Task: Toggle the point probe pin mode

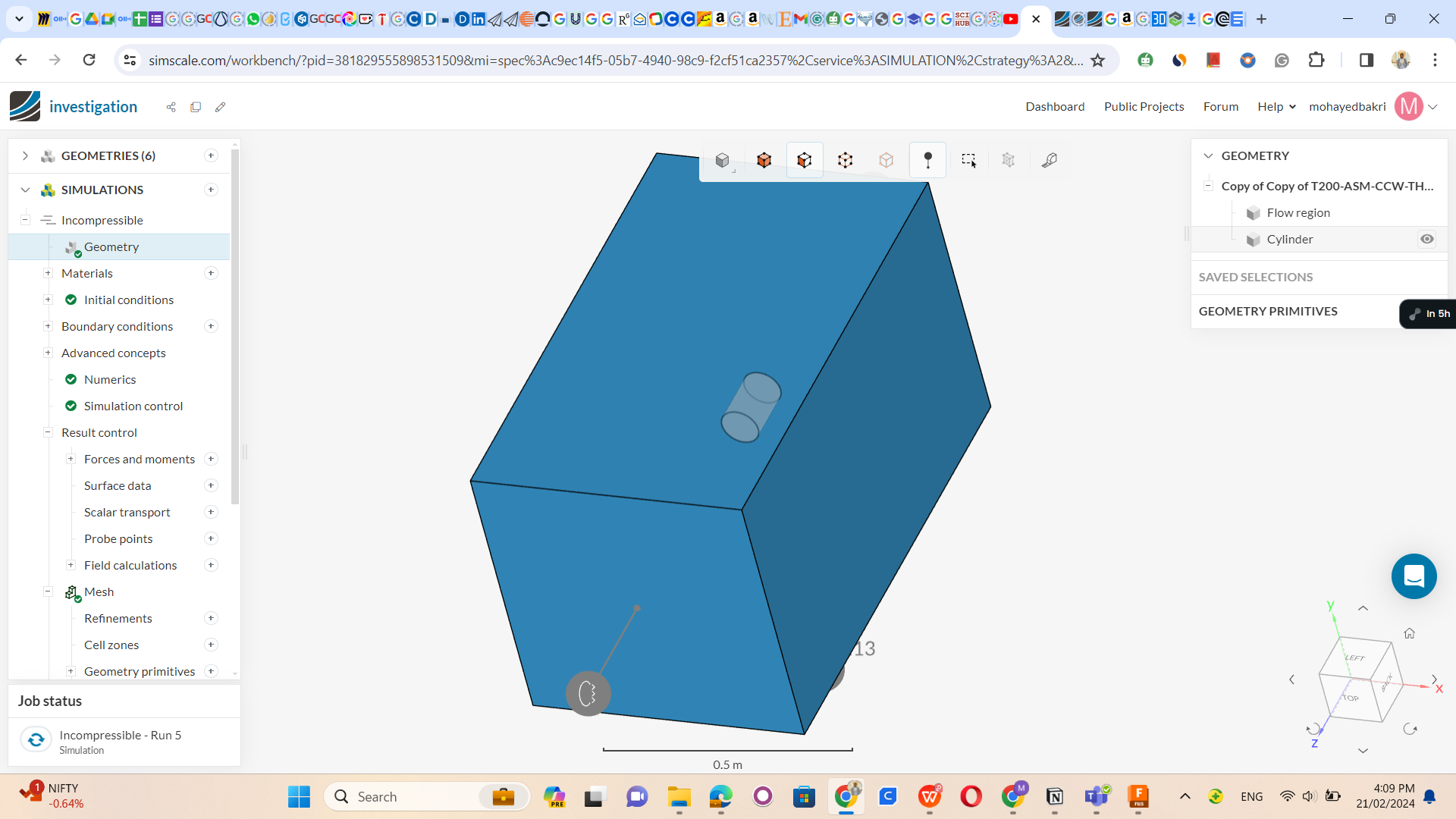Action: click(x=927, y=160)
